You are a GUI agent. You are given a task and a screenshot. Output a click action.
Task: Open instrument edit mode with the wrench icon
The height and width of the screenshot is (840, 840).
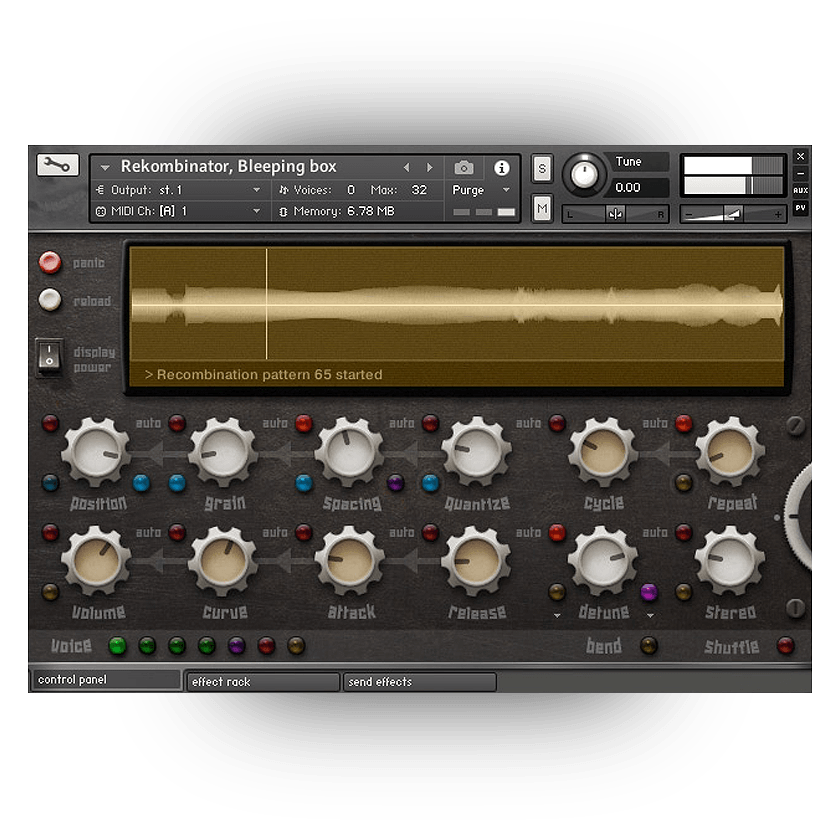(x=57, y=164)
